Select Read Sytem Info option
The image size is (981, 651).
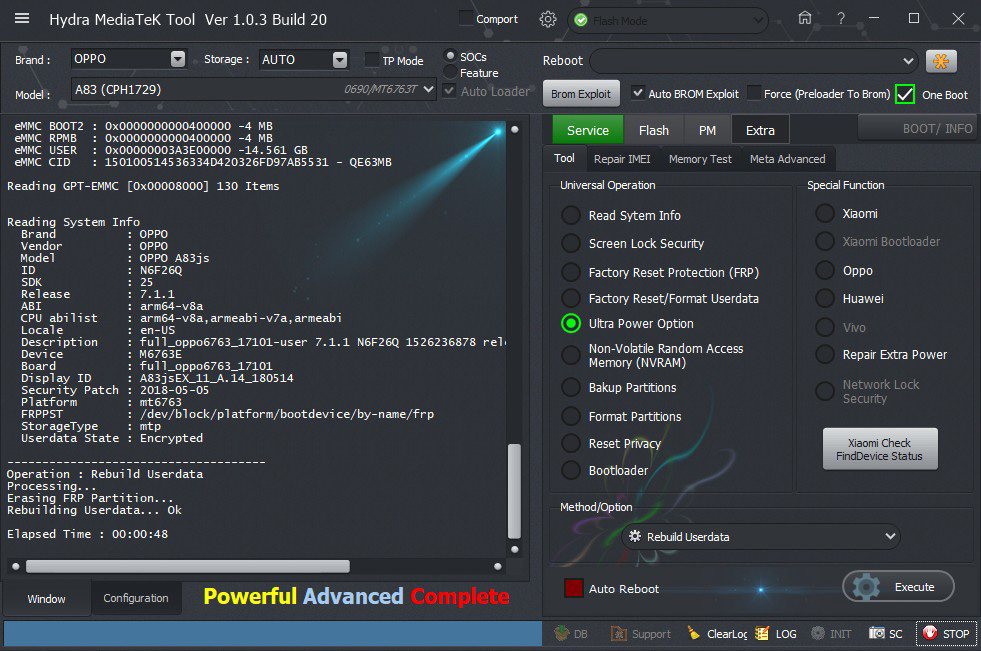tap(571, 215)
